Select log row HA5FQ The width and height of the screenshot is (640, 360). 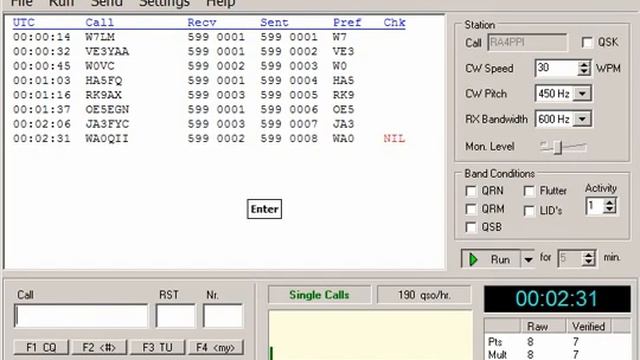[209, 80]
